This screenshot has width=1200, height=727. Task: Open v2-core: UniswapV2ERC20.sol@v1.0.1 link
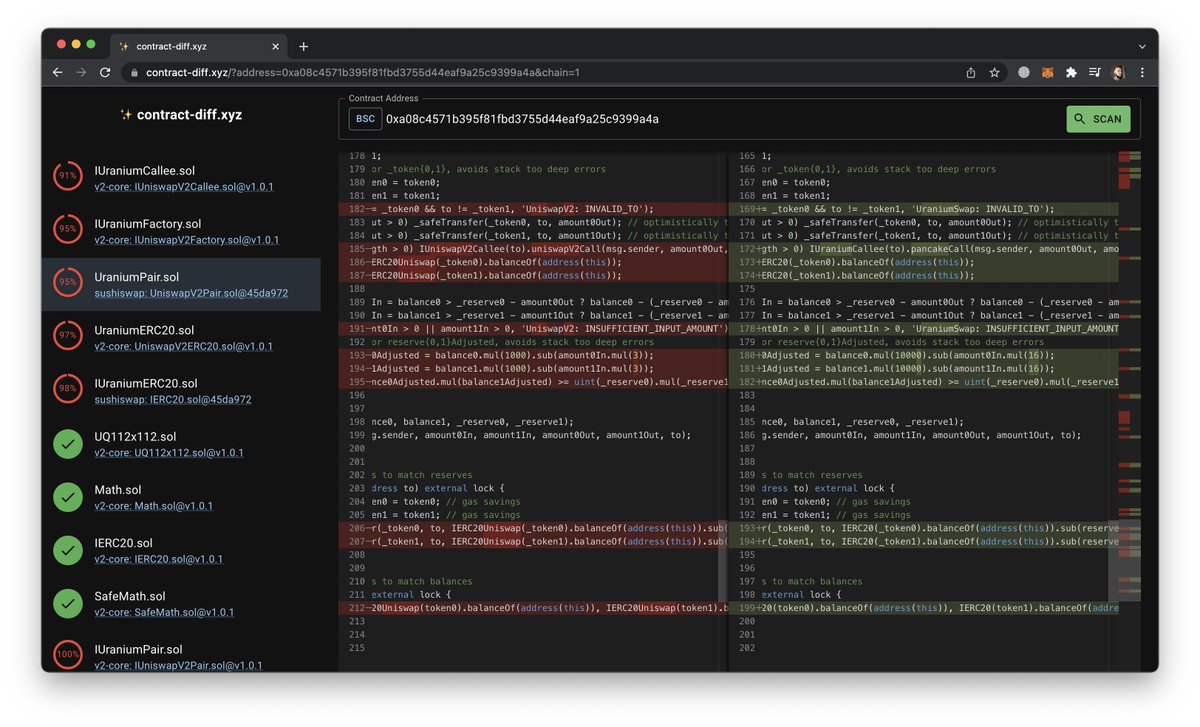(x=183, y=346)
